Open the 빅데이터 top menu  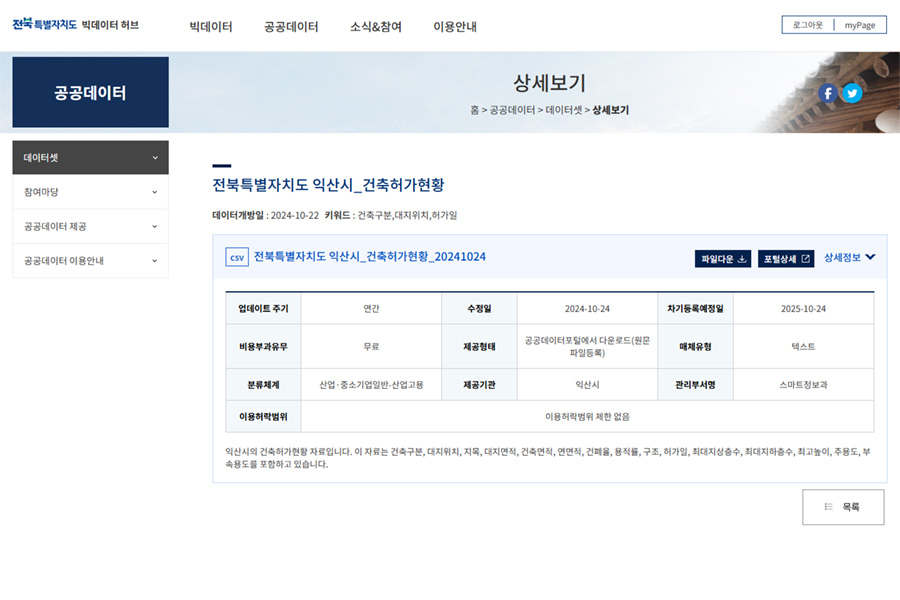[211, 26]
